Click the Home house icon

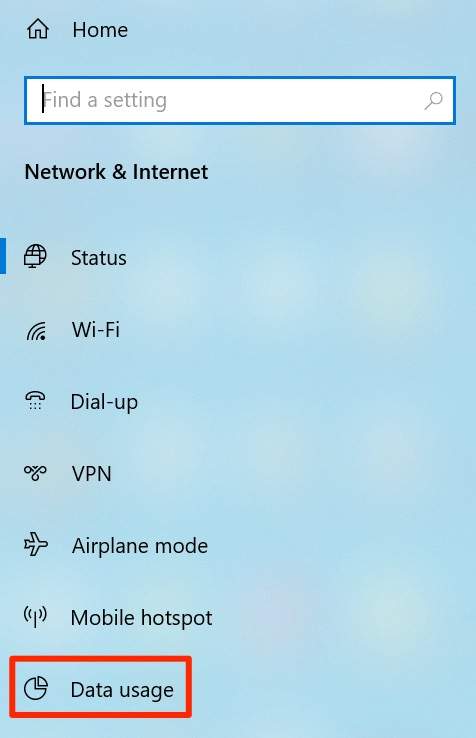tap(38, 29)
